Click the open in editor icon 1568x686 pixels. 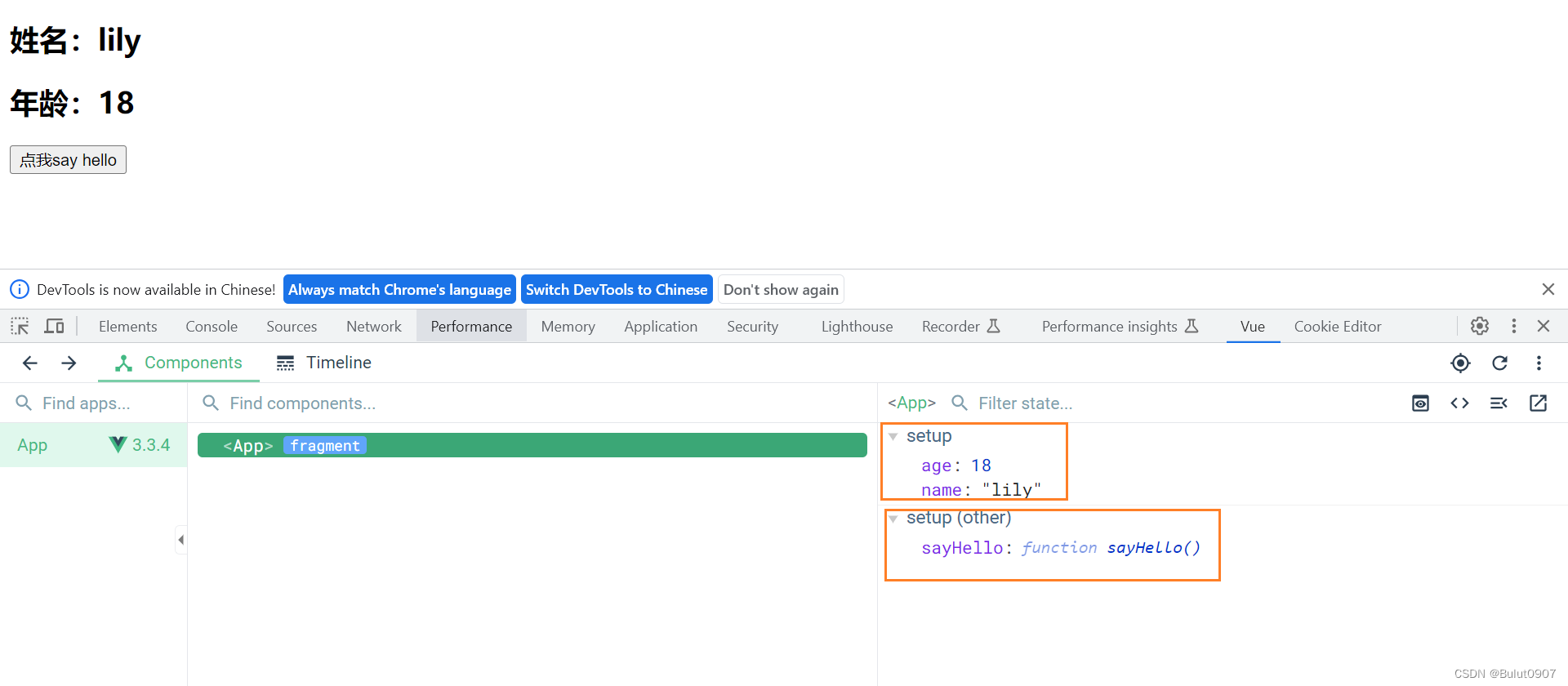[x=1539, y=403]
